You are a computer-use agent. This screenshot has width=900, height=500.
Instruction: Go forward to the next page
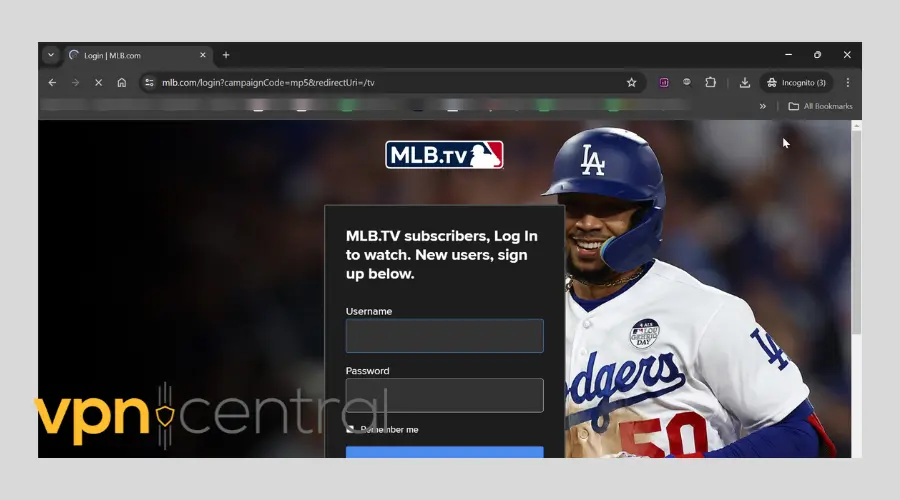(75, 83)
